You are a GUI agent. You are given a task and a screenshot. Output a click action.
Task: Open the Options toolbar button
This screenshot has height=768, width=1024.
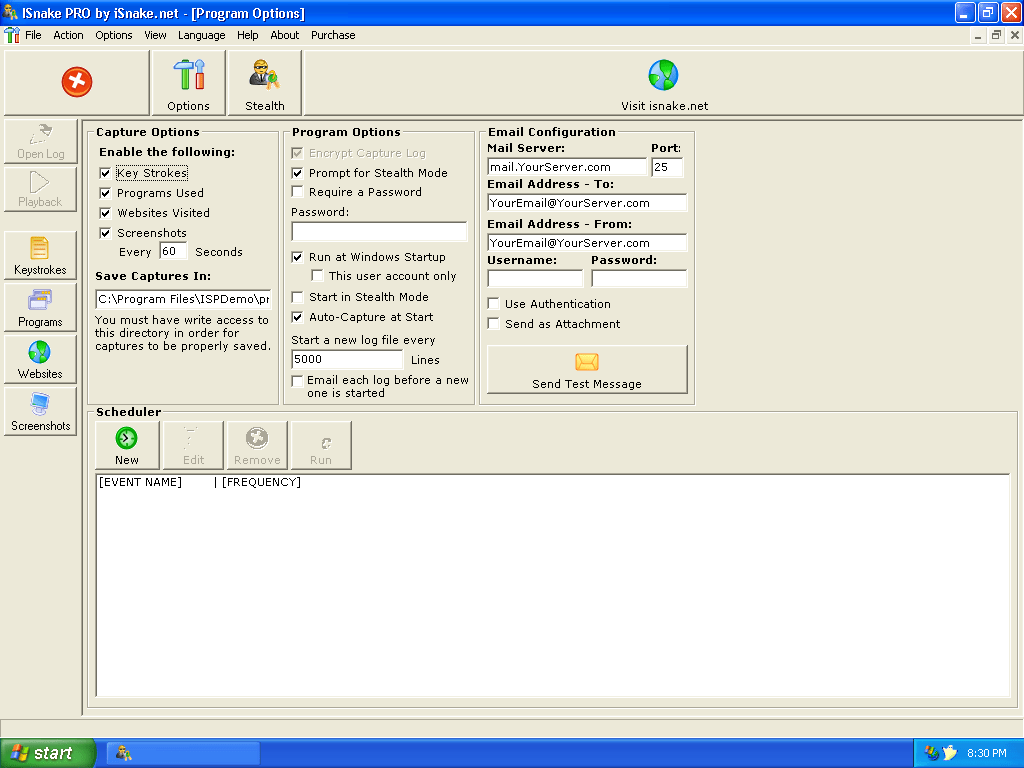click(188, 83)
